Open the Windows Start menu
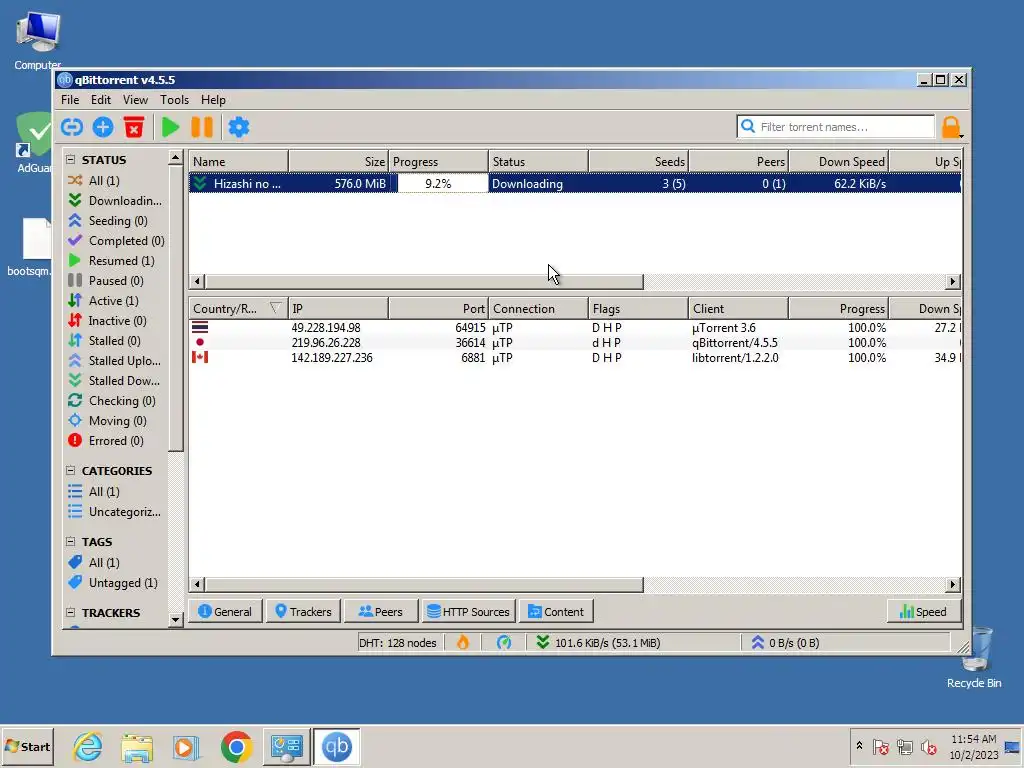The image size is (1024, 768). pos(27,746)
